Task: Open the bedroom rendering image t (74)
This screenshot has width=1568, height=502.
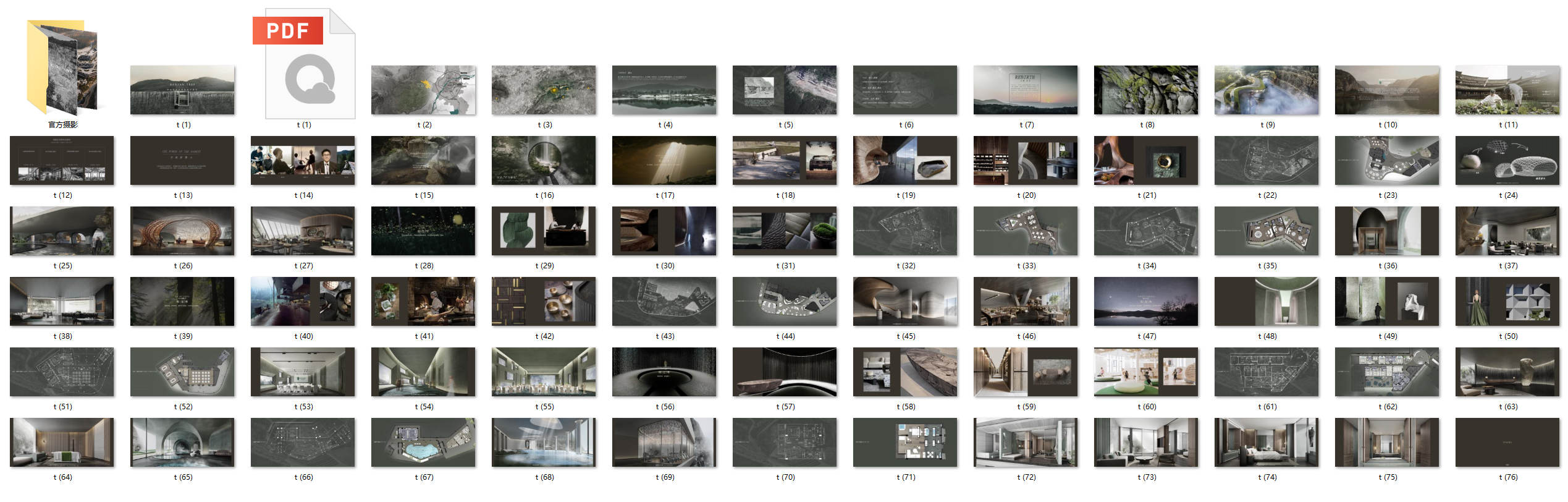Action: (x=1266, y=443)
